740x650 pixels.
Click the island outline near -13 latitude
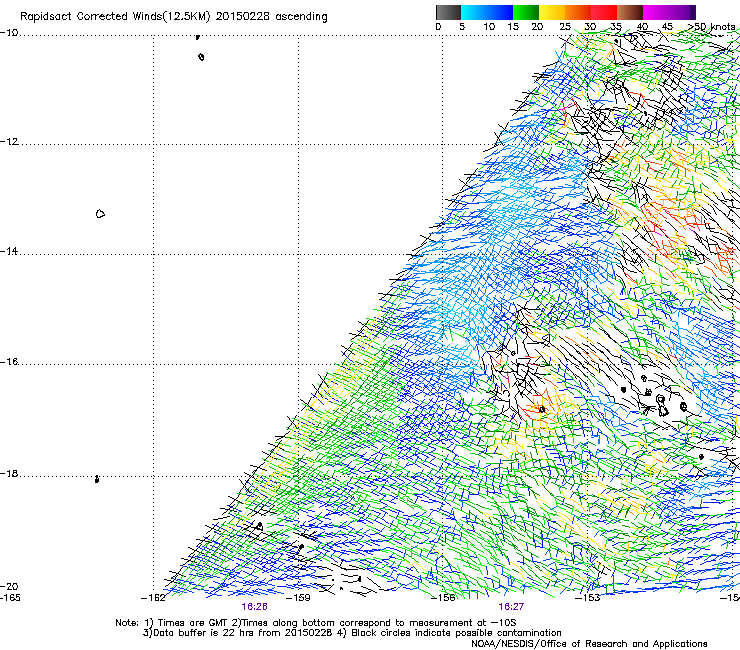[x=100, y=214]
